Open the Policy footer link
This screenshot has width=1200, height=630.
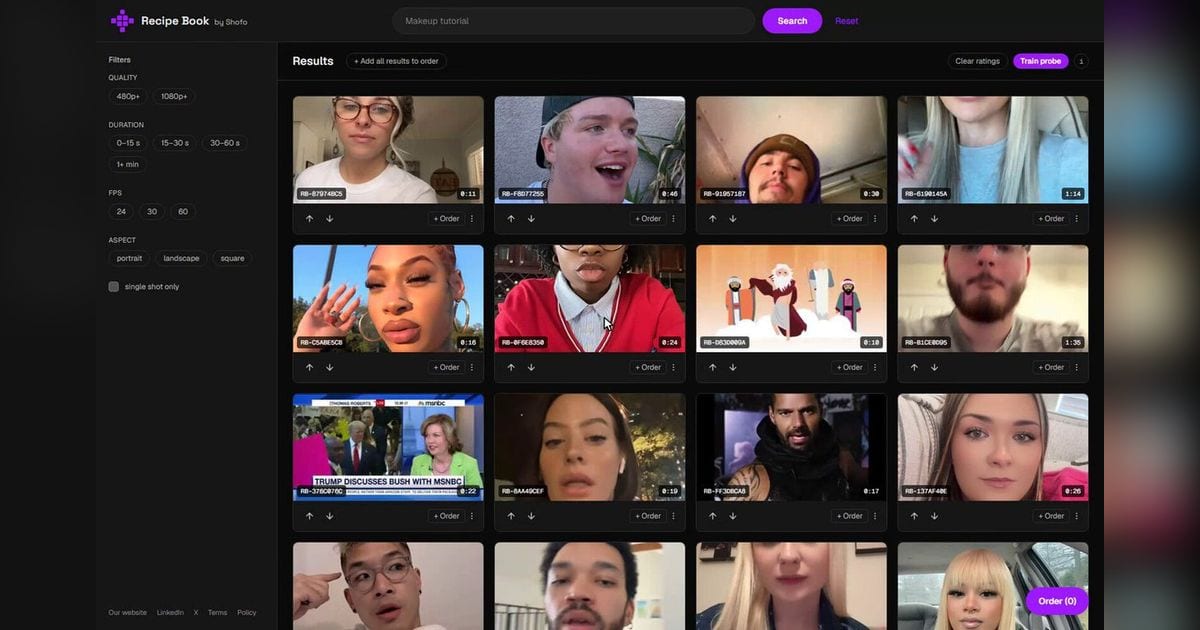[x=247, y=613]
